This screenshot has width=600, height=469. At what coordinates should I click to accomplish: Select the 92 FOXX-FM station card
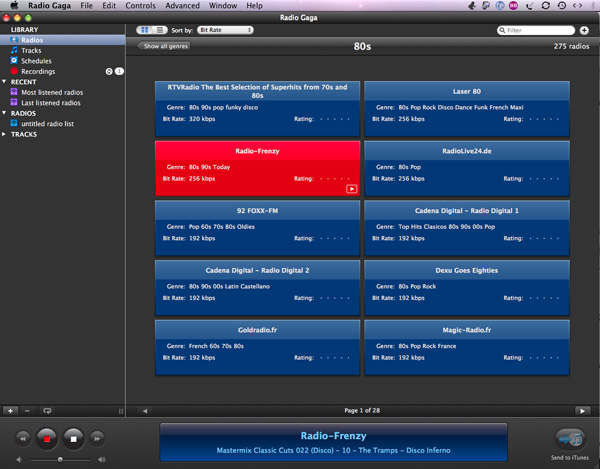point(258,228)
